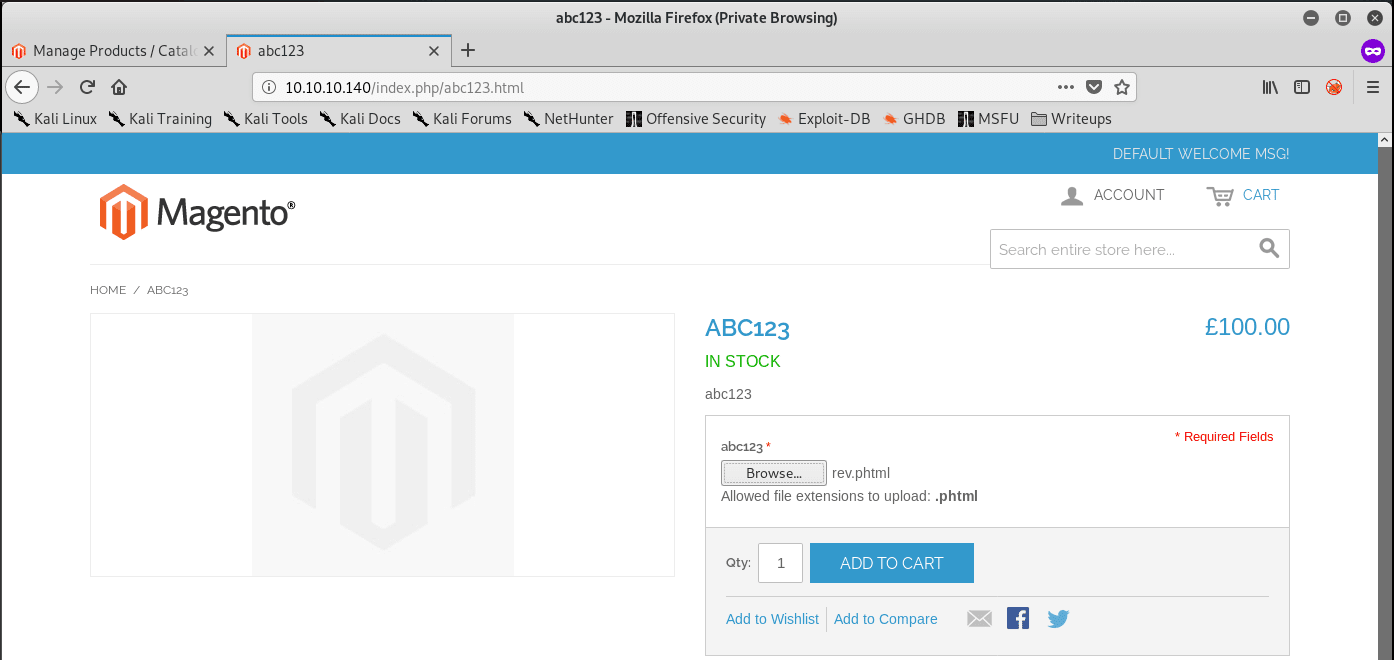The width and height of the screenshot is (1394, 660).
Task: Click the Required Fields notice
Action: click(x=1224, y=437)
